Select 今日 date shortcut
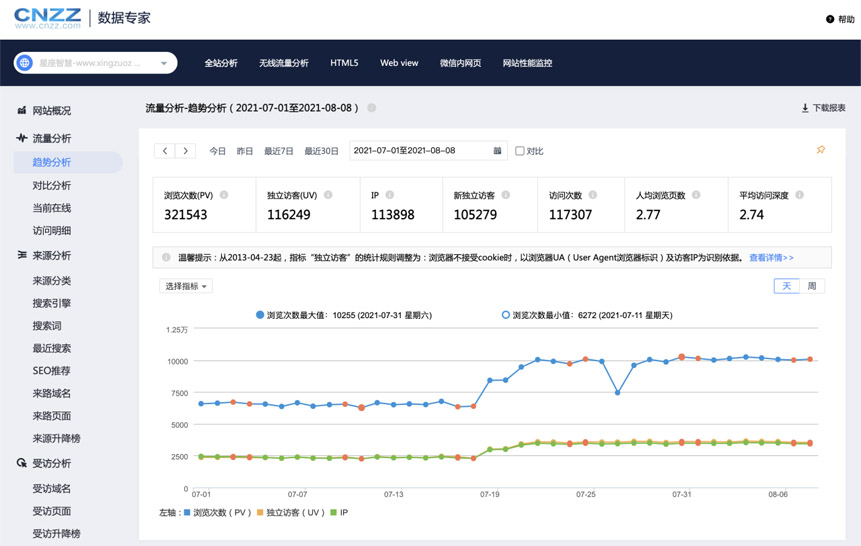This screenshot has width=861, height=546. coord(217,151)
